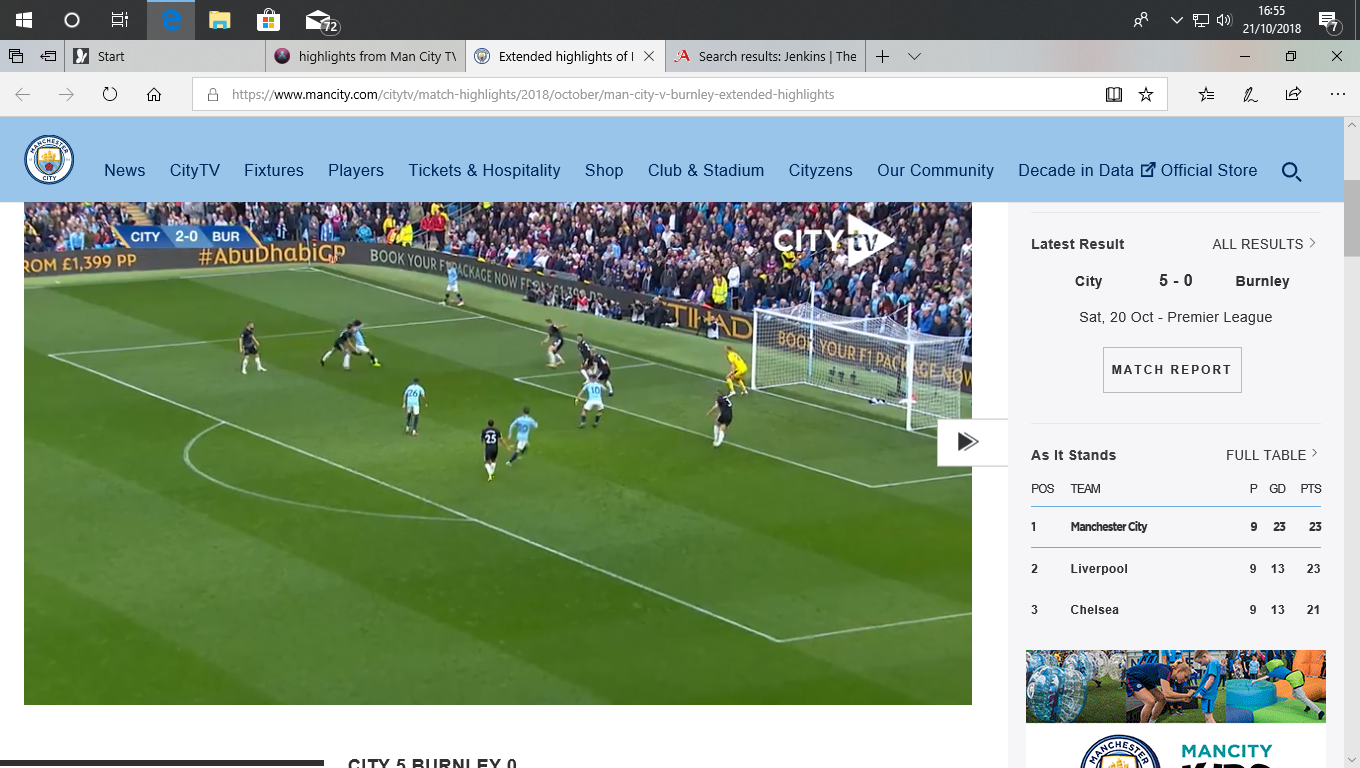Show hidden system tray icons

click(1176, 20)
